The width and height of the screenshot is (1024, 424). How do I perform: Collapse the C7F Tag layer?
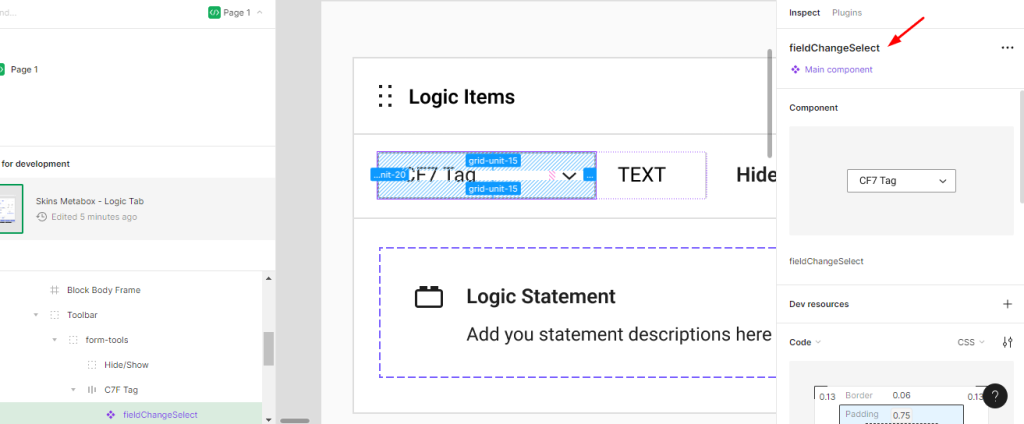[x=73, y=390]
